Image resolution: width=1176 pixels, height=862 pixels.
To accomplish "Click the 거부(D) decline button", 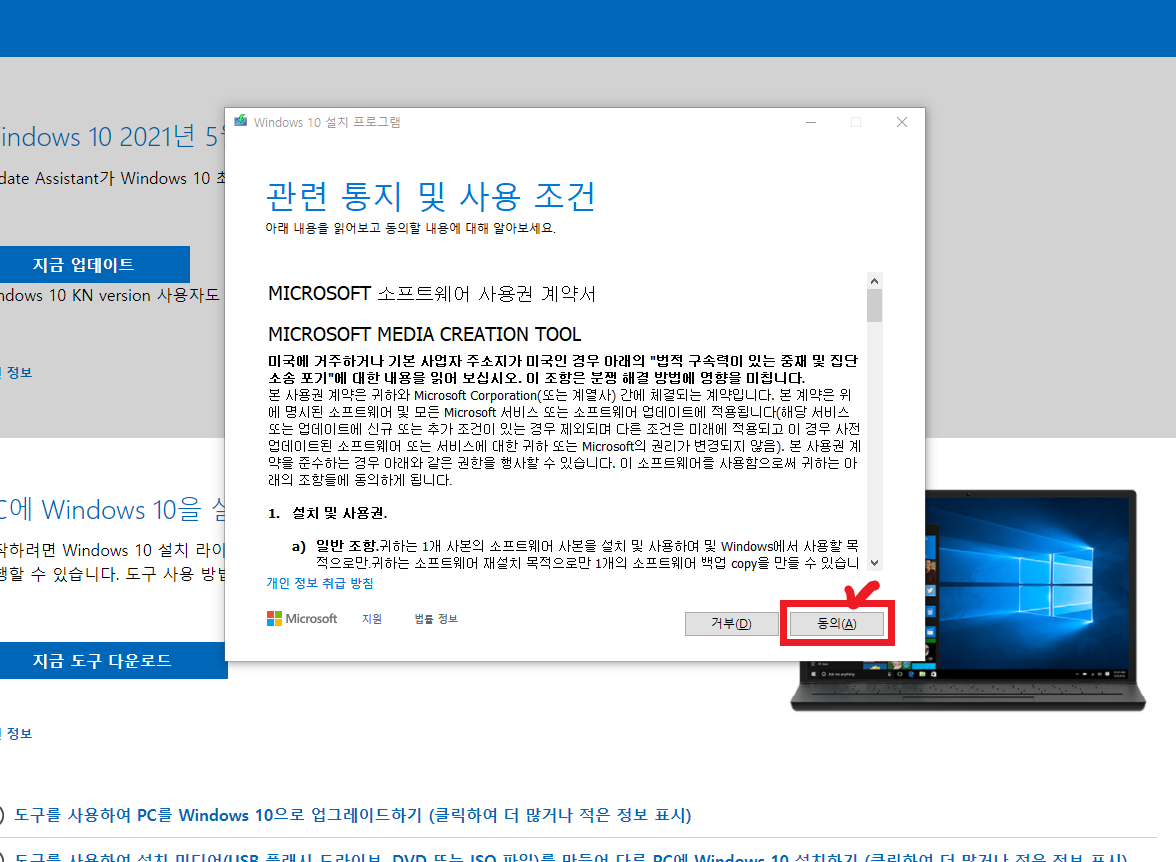I will (x=731, y=623).
